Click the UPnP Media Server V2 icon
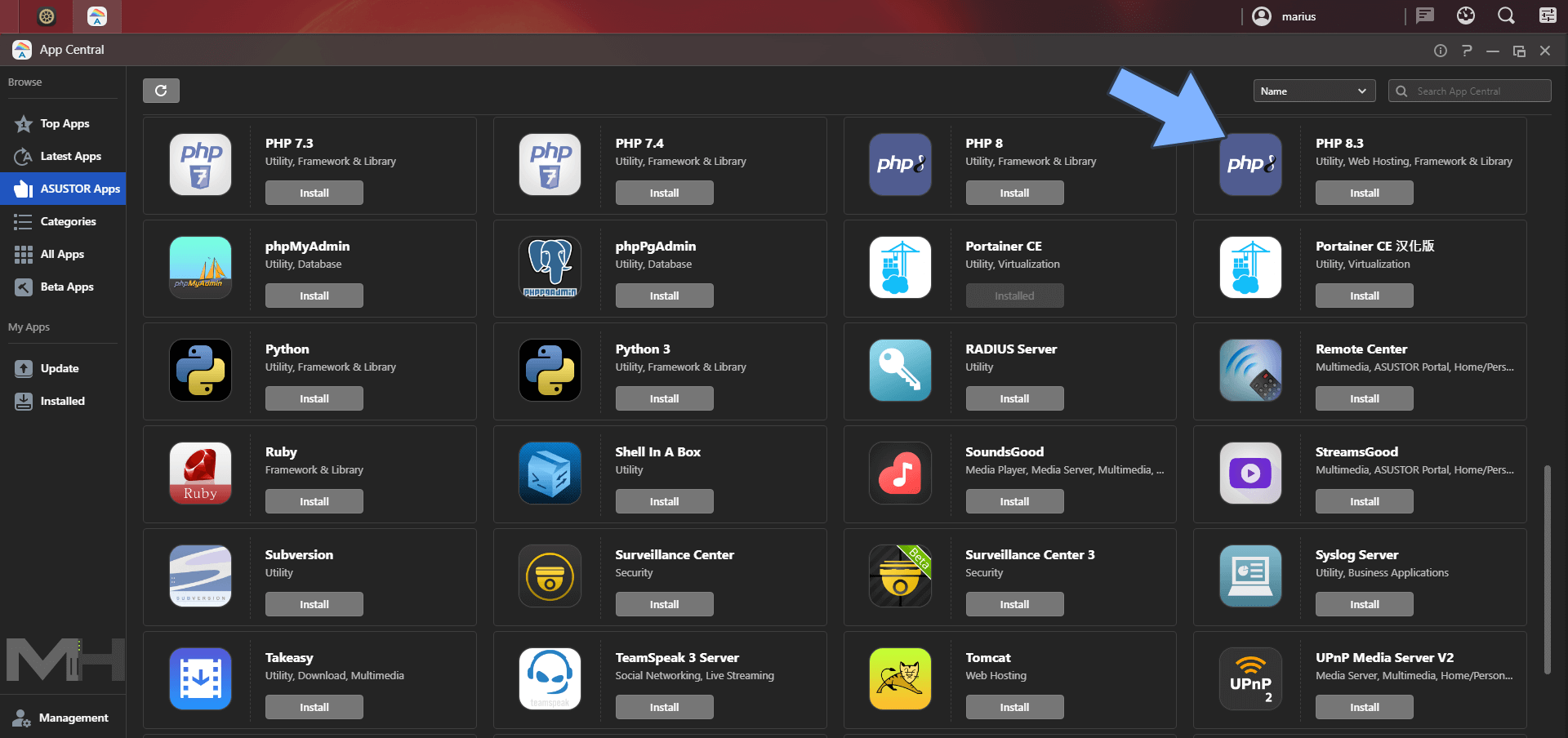The height and width of the screenshot is (738, 1568). (1250, 679)
